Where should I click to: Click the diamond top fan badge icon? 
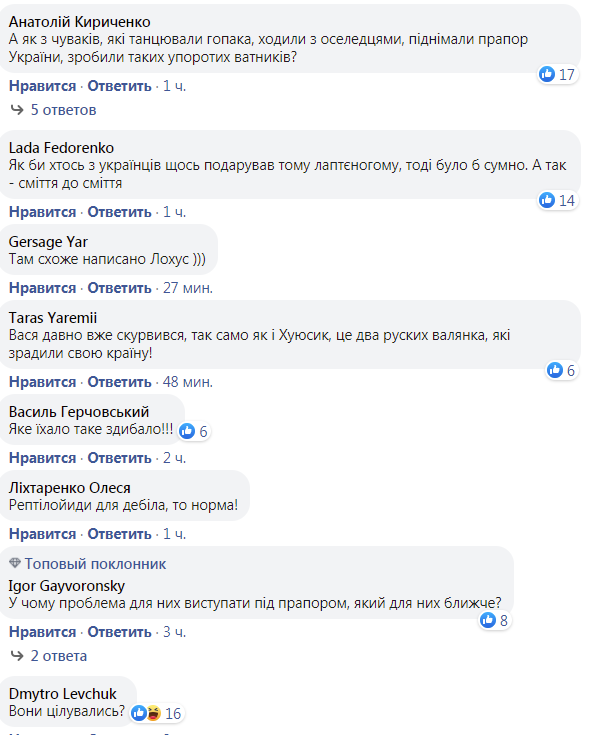(15, 564)
